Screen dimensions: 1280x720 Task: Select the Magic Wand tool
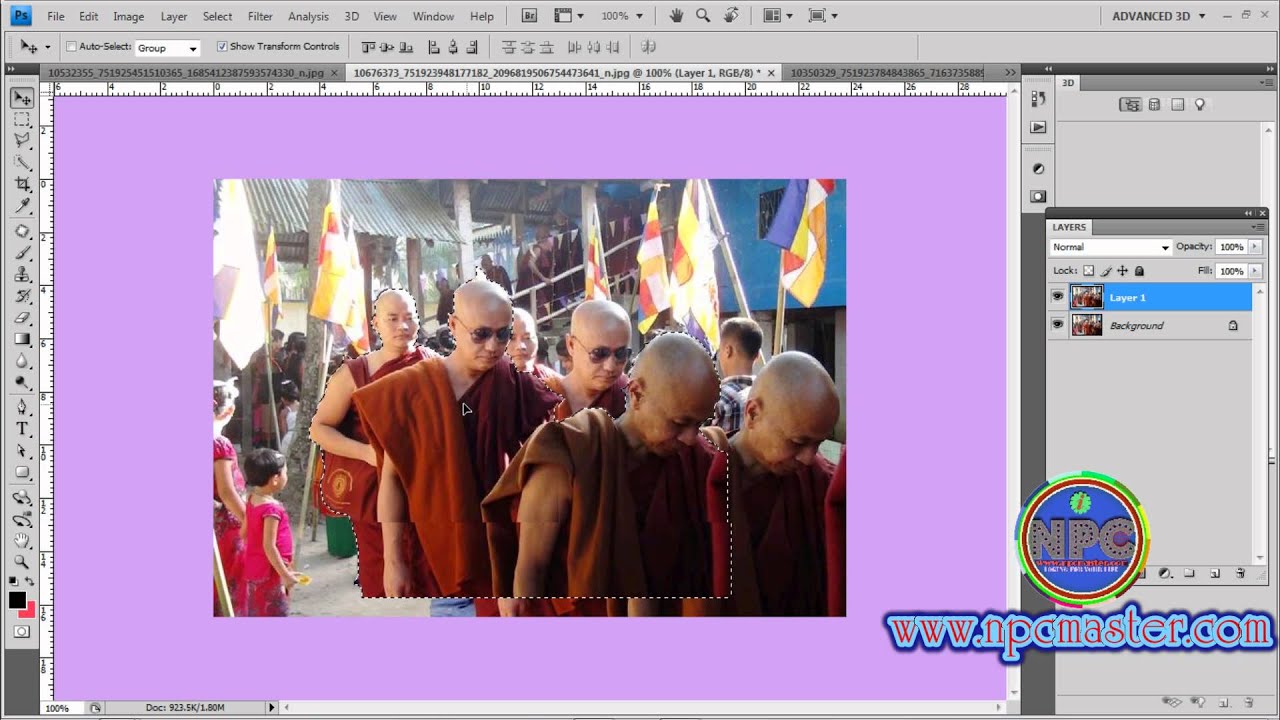22,163
